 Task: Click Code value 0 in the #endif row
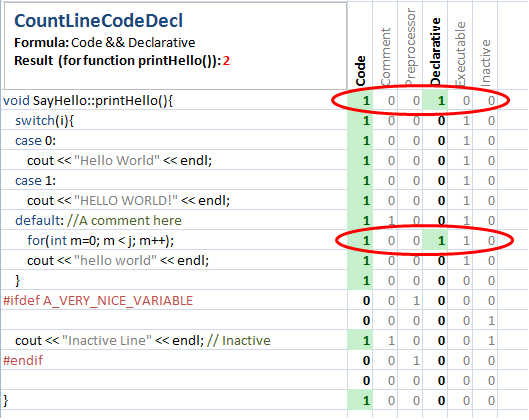point(366,361)
